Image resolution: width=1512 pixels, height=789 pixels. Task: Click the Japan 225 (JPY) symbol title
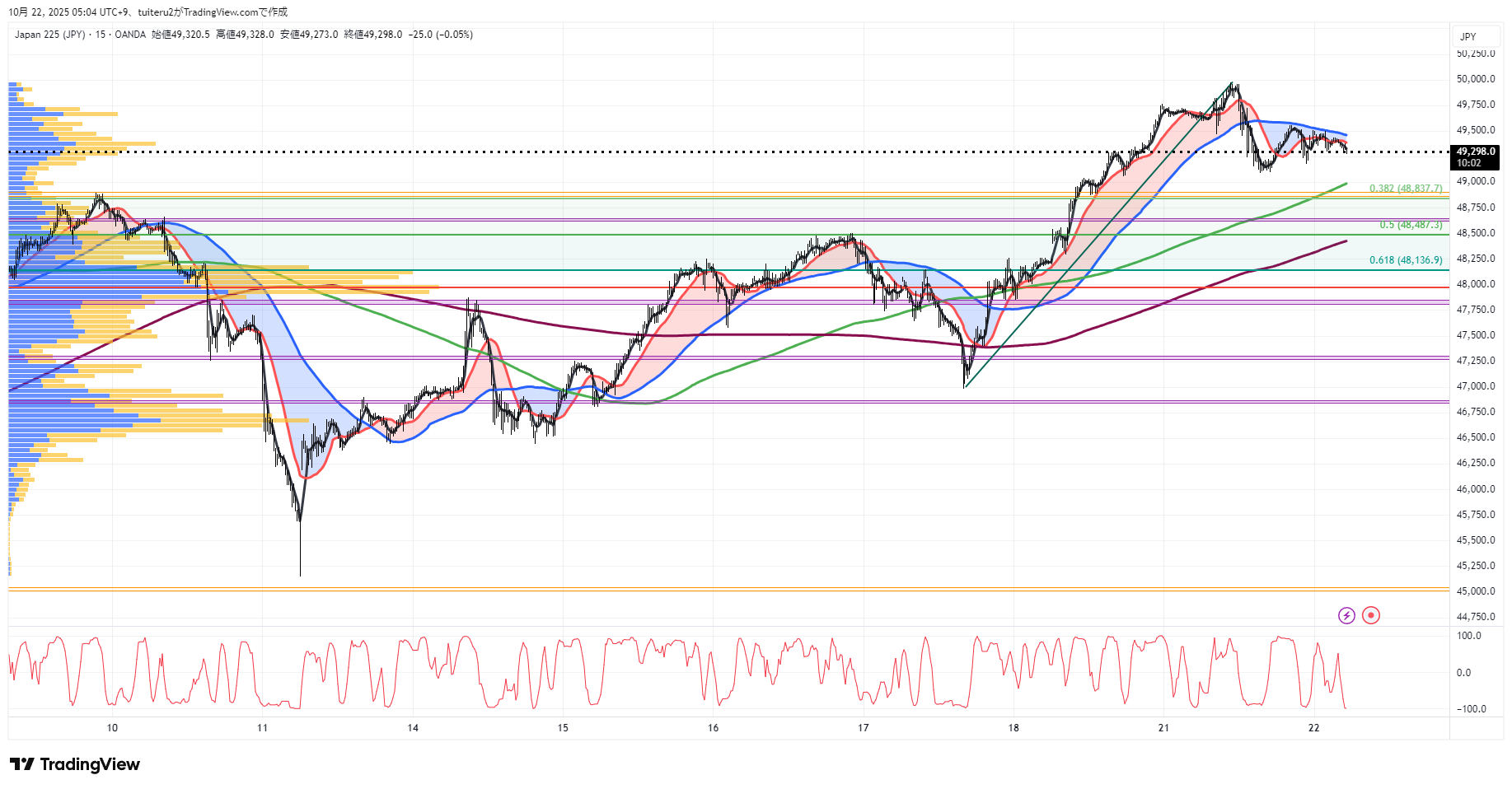(x=49, y=35)
